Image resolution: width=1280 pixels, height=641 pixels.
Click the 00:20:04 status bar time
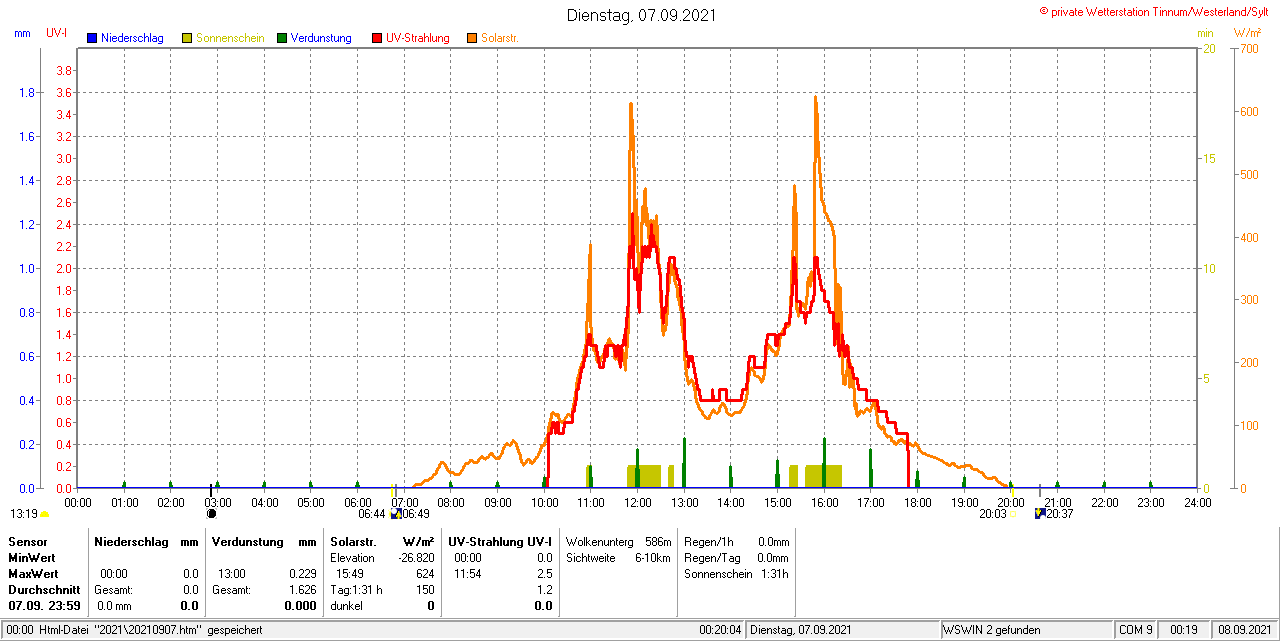coord(720,630)
